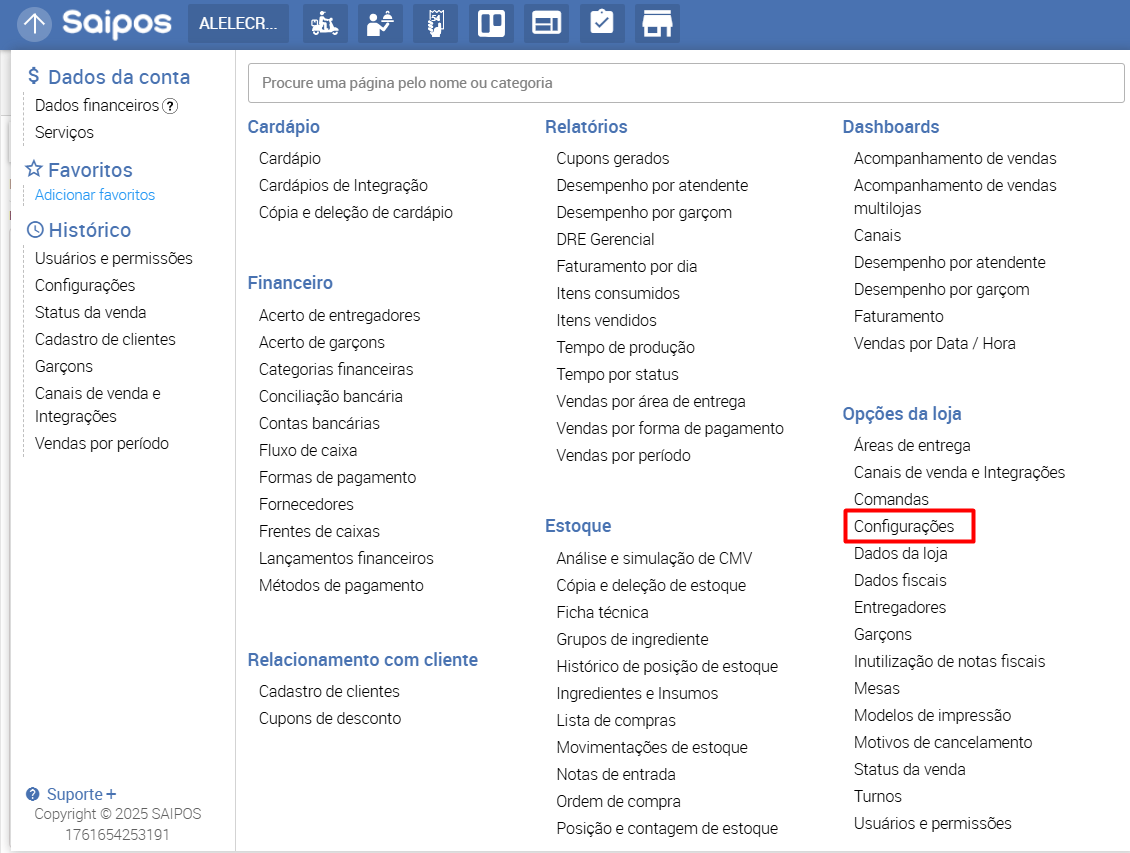Open Cardápios de Integração page
This screenshot has width=1130, height=853.
click(343, 185)
